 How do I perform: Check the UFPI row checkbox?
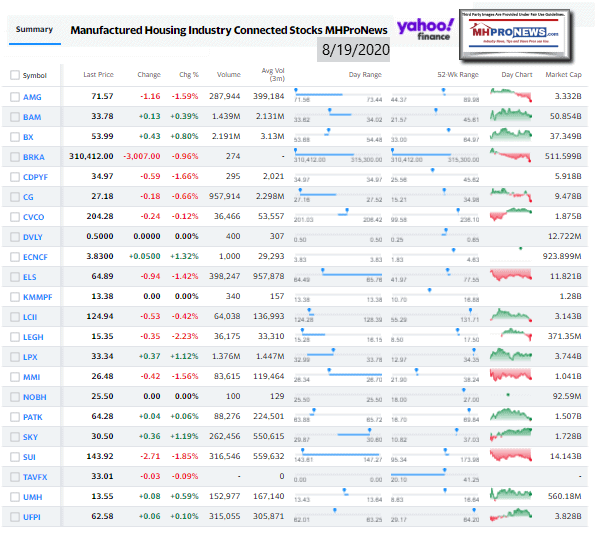(x=15, y=517)
